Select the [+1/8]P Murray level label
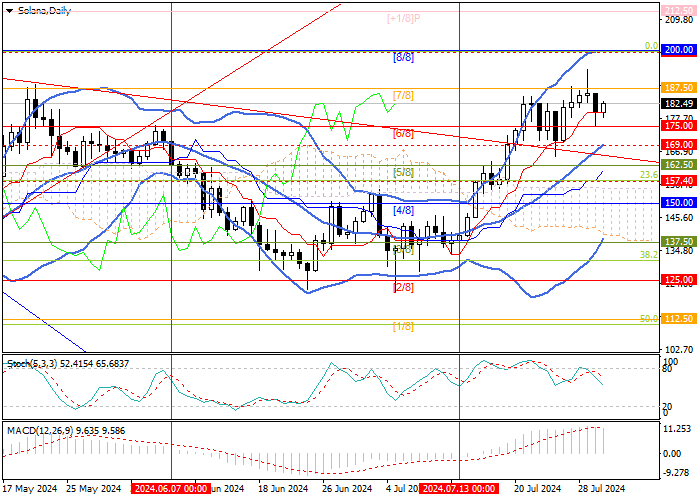The image size is (700, 500). tap(404, 18)
